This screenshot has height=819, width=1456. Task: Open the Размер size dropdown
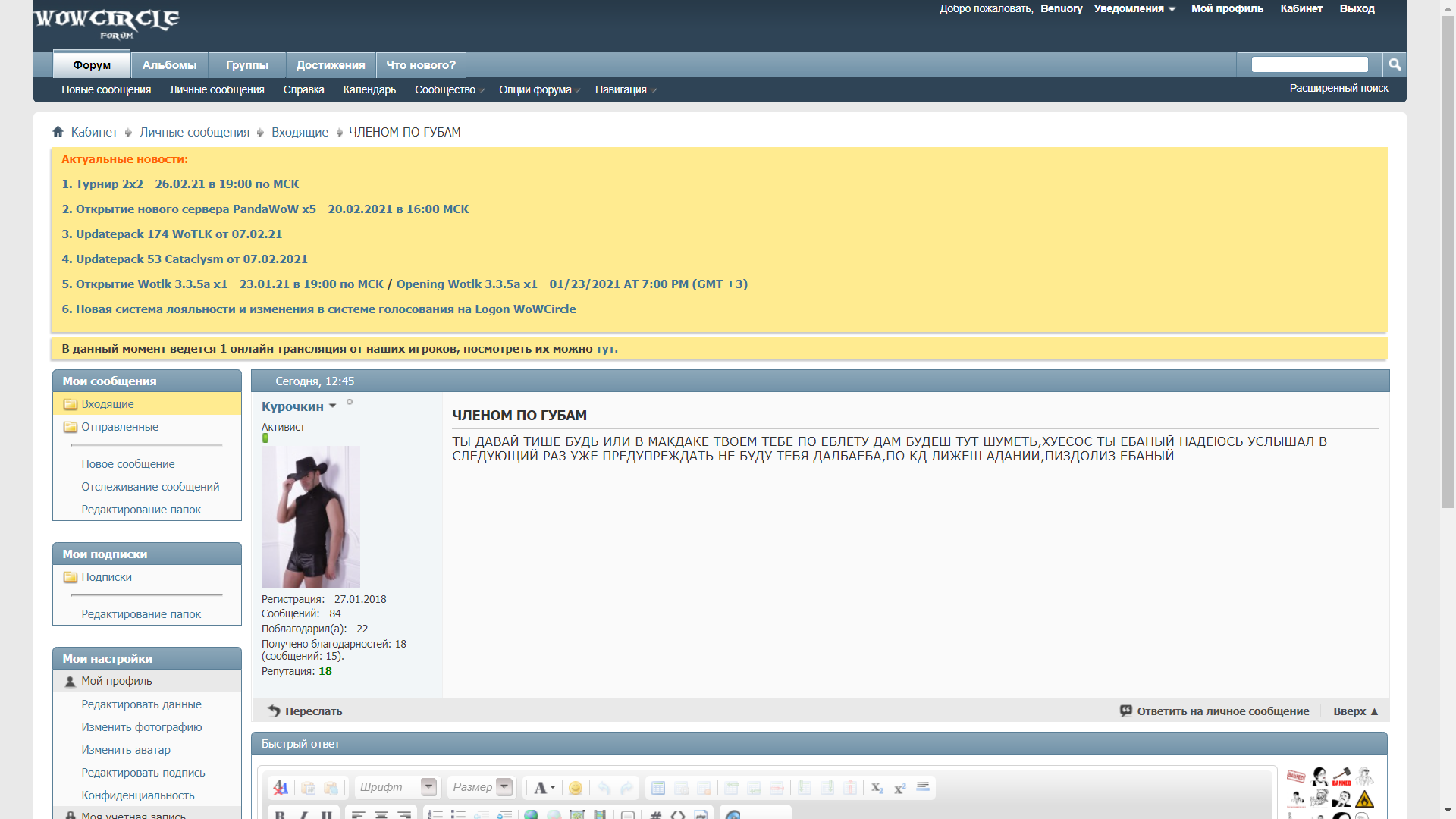pos(504,787)
